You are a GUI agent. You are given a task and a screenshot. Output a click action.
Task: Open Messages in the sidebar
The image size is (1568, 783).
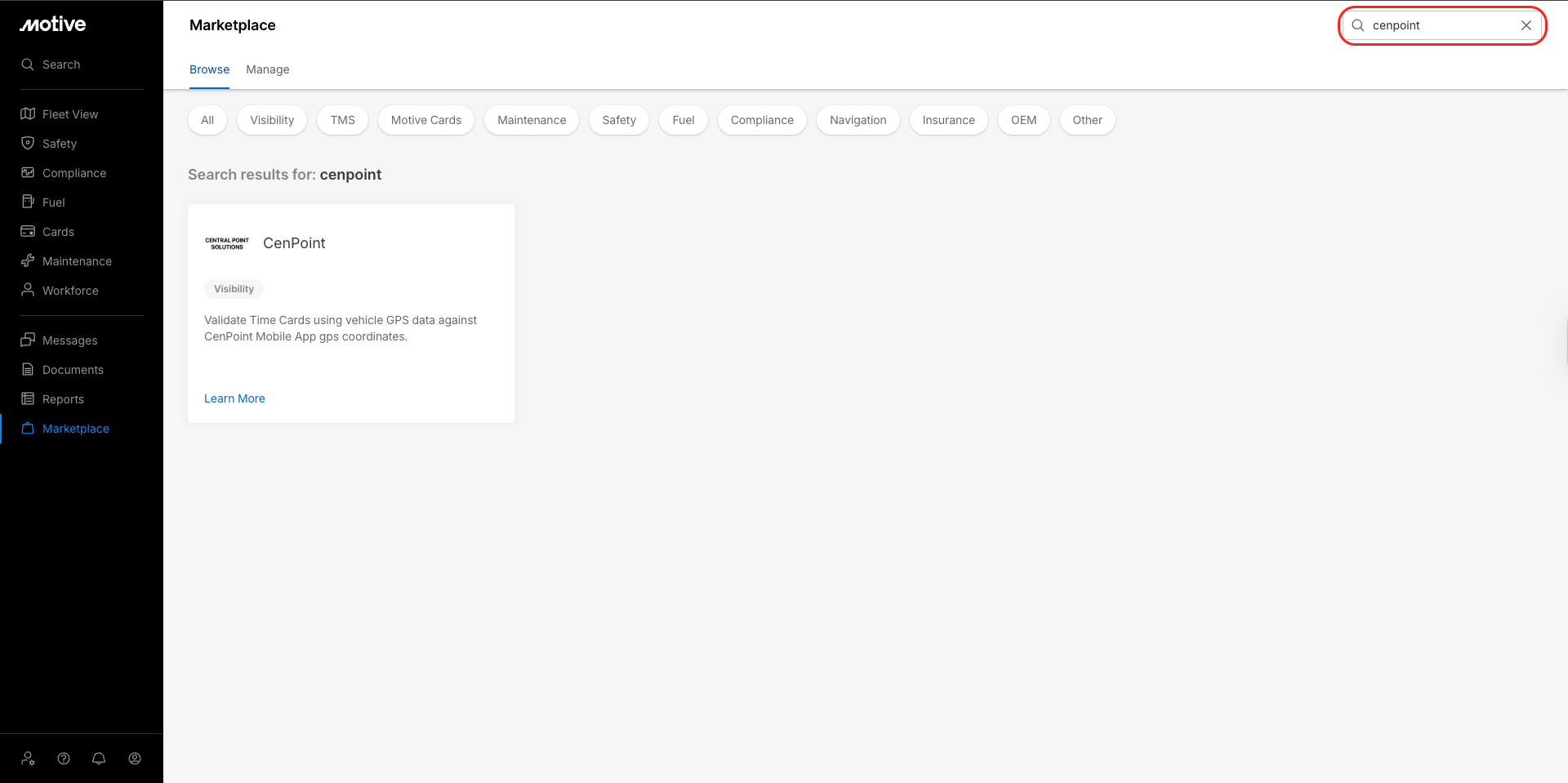pyautogui.click(x=69, y=340)
